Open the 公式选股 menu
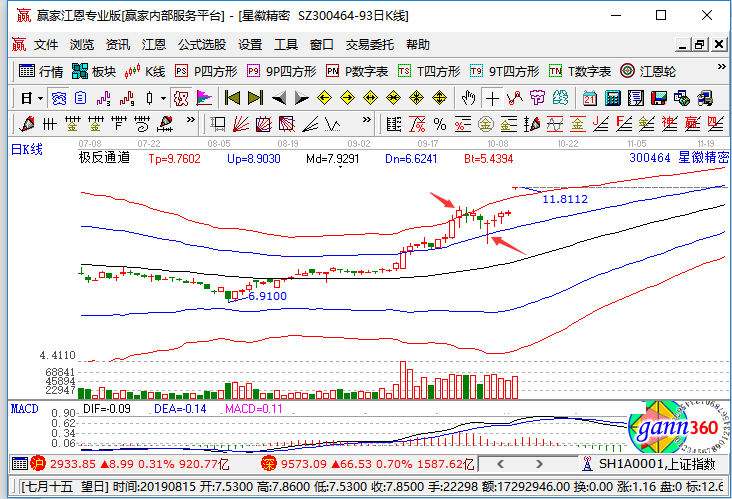The width and height of the screenshot is (732, 499). tap(202, 45)
